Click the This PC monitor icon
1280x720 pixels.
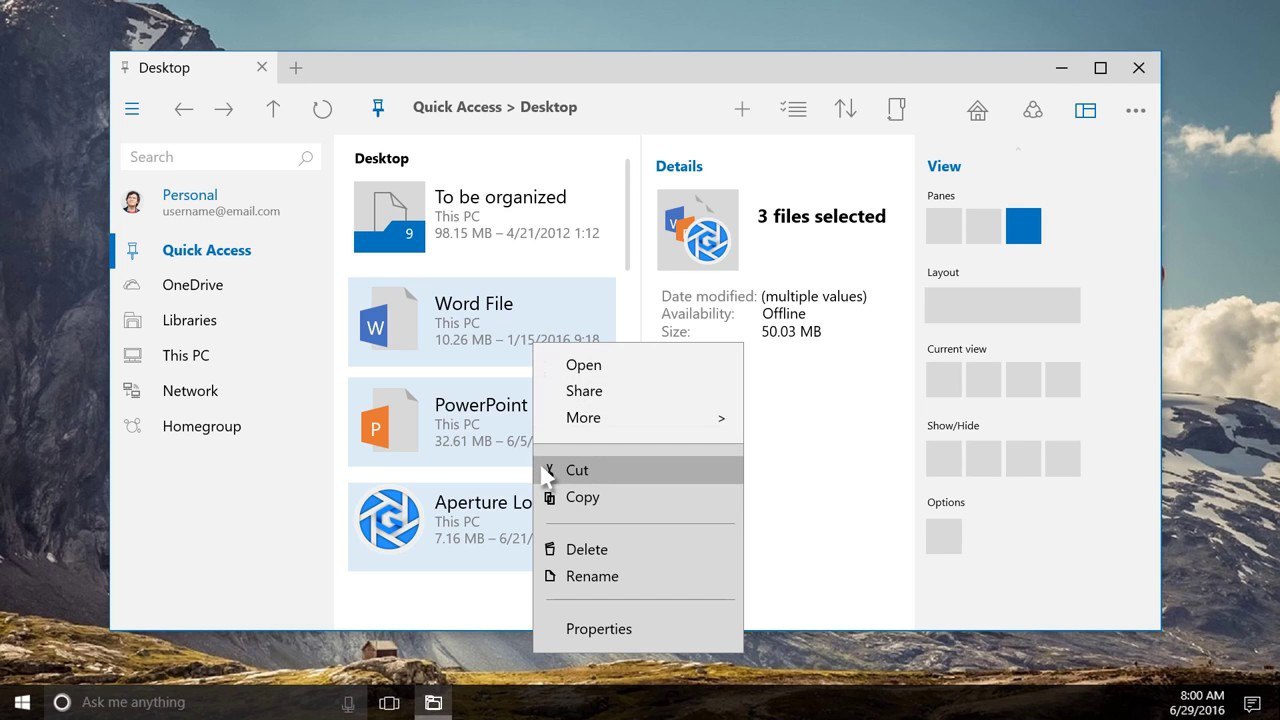tap(132, 355)
